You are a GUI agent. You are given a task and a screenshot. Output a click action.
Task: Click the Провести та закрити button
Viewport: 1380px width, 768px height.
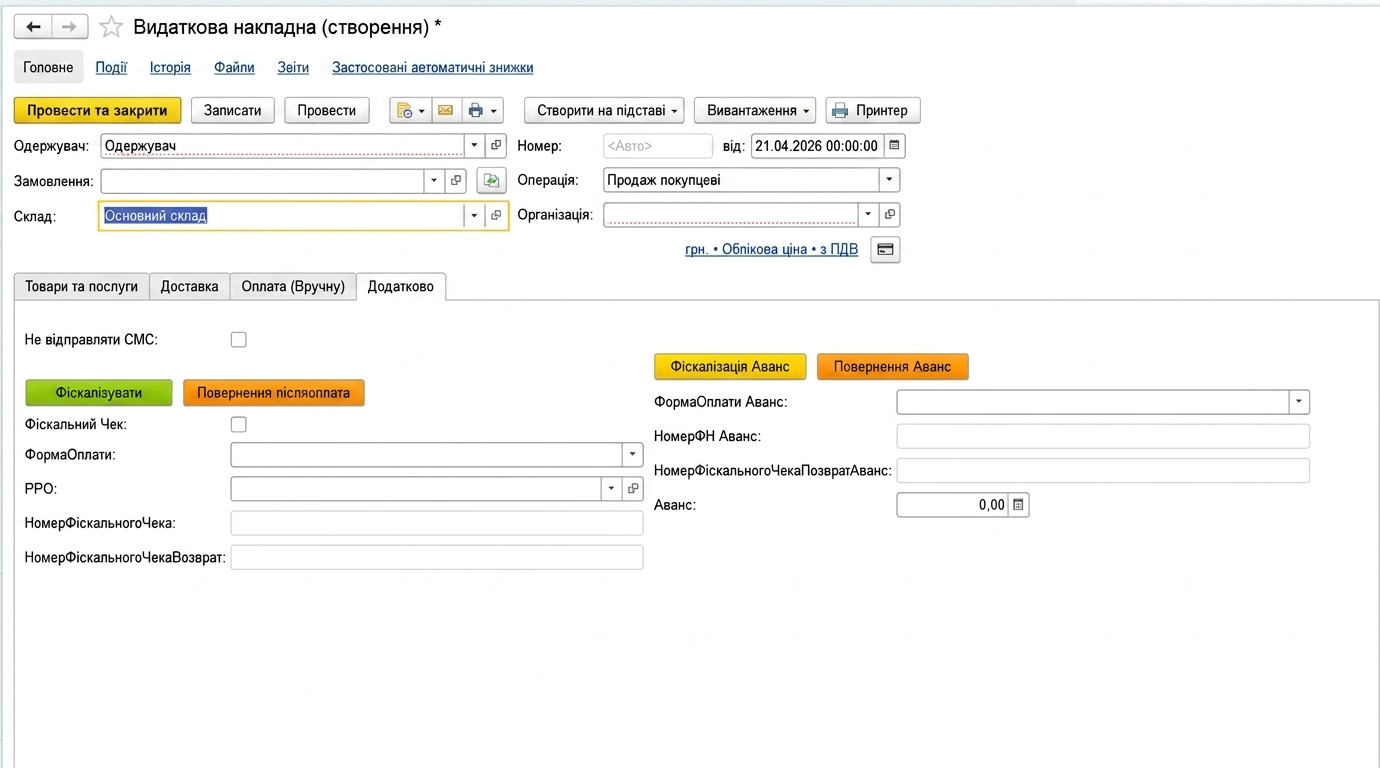pos(97,110)
